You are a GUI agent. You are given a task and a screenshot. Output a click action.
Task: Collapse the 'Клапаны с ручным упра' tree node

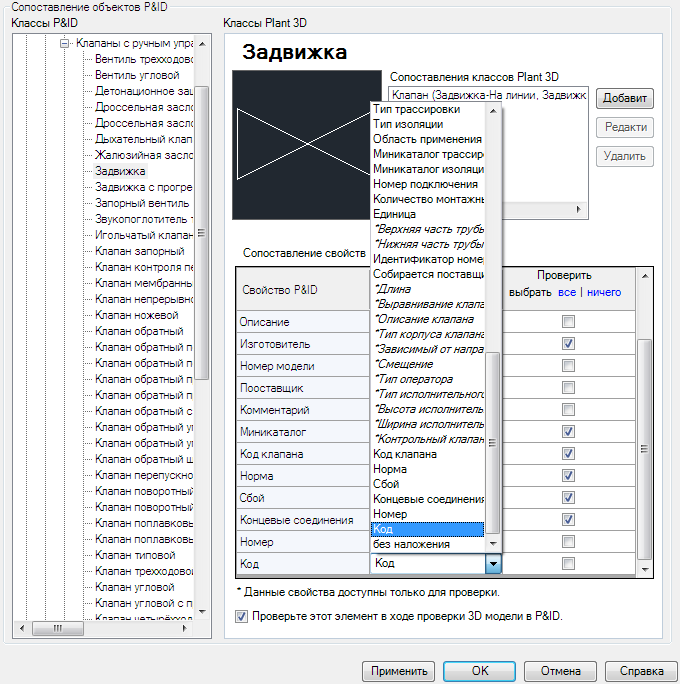65,43
